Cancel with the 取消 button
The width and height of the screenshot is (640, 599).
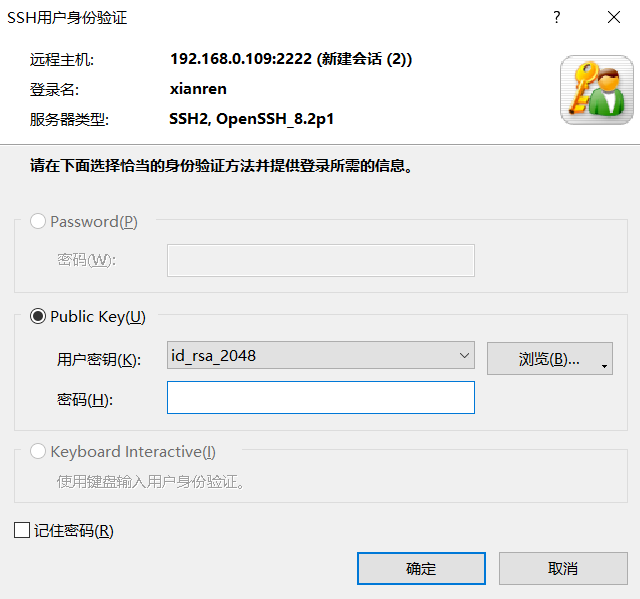563,568
